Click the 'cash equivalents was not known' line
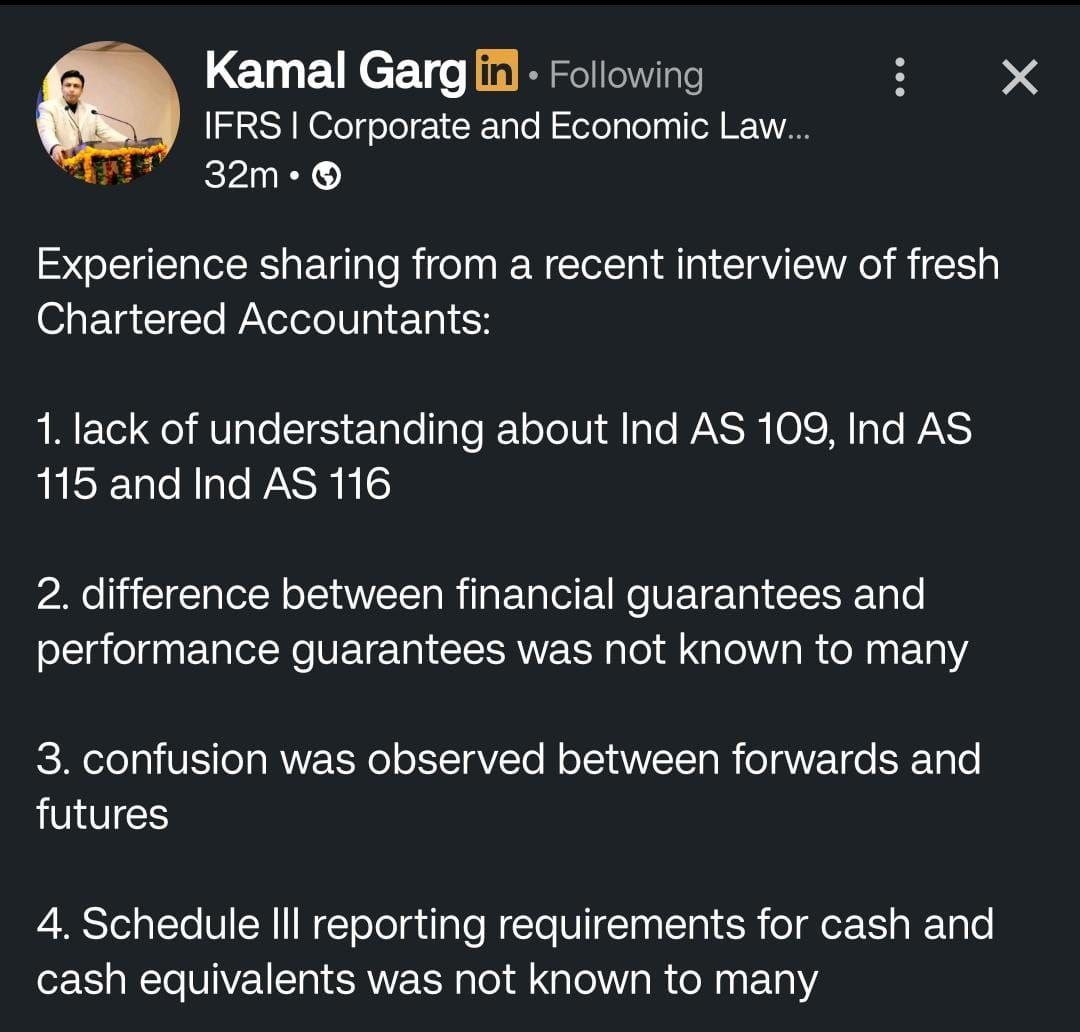The width and height of the screenshot is (1080, 1032). tap(426, 979)
